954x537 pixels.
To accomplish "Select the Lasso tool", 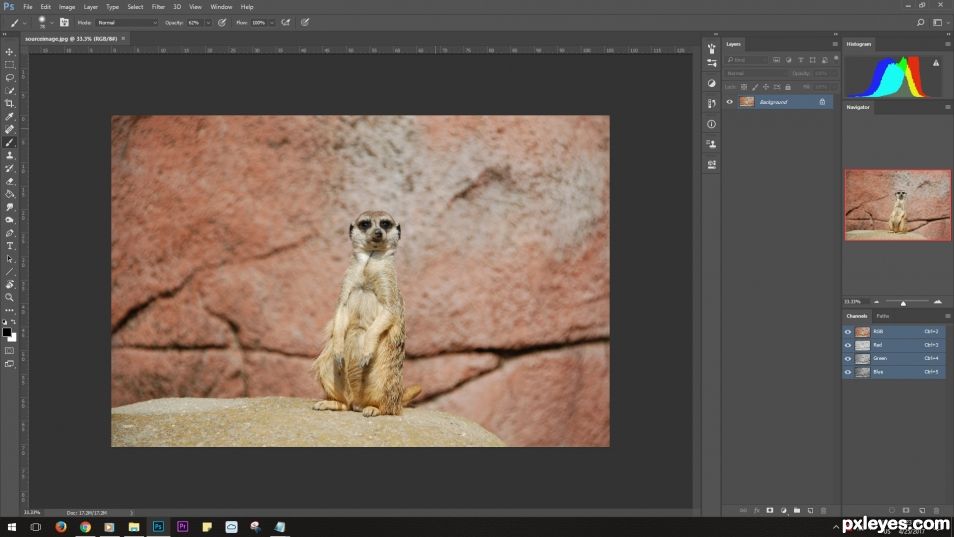I will pyautogui.click(x=9, y=77).
